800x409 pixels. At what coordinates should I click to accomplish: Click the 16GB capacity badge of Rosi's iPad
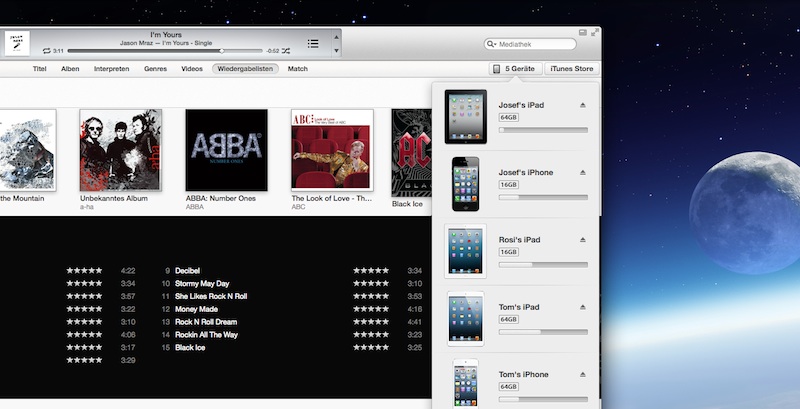(508, 252)
